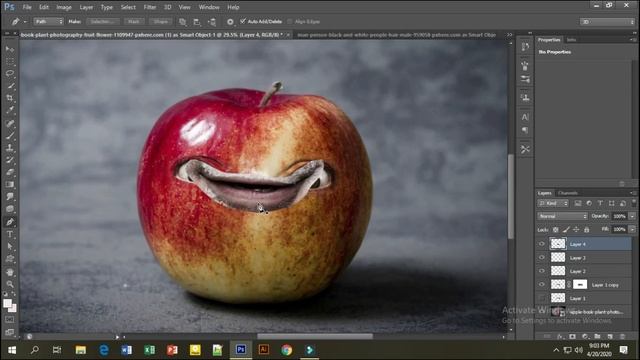Open the Path mode dropdown
640x360 pixels.
[x=48, y=22]
